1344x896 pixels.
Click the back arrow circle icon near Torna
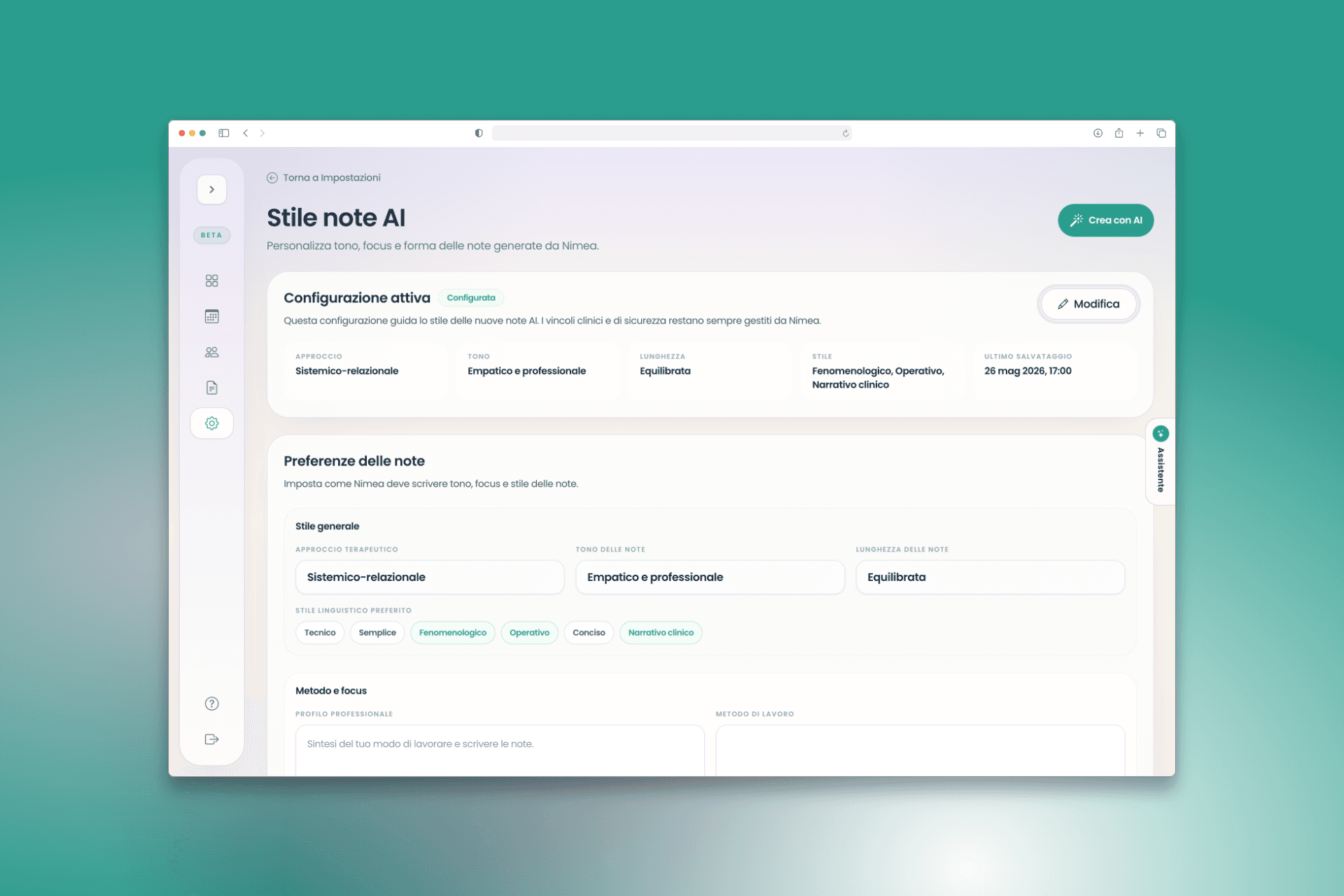[272, 178]
